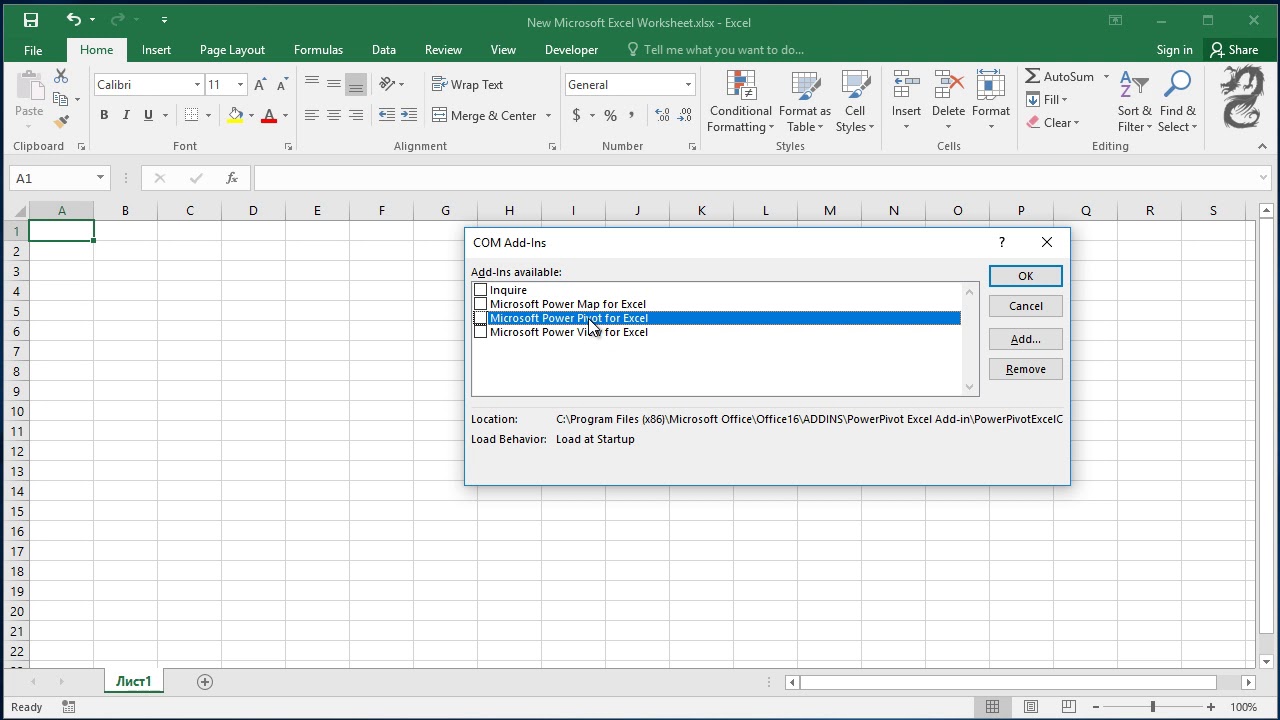This screenshot has width=1280, height=720.
Task: Check Microsoft Power View for Excel checkbox
Action: point(480,332)
